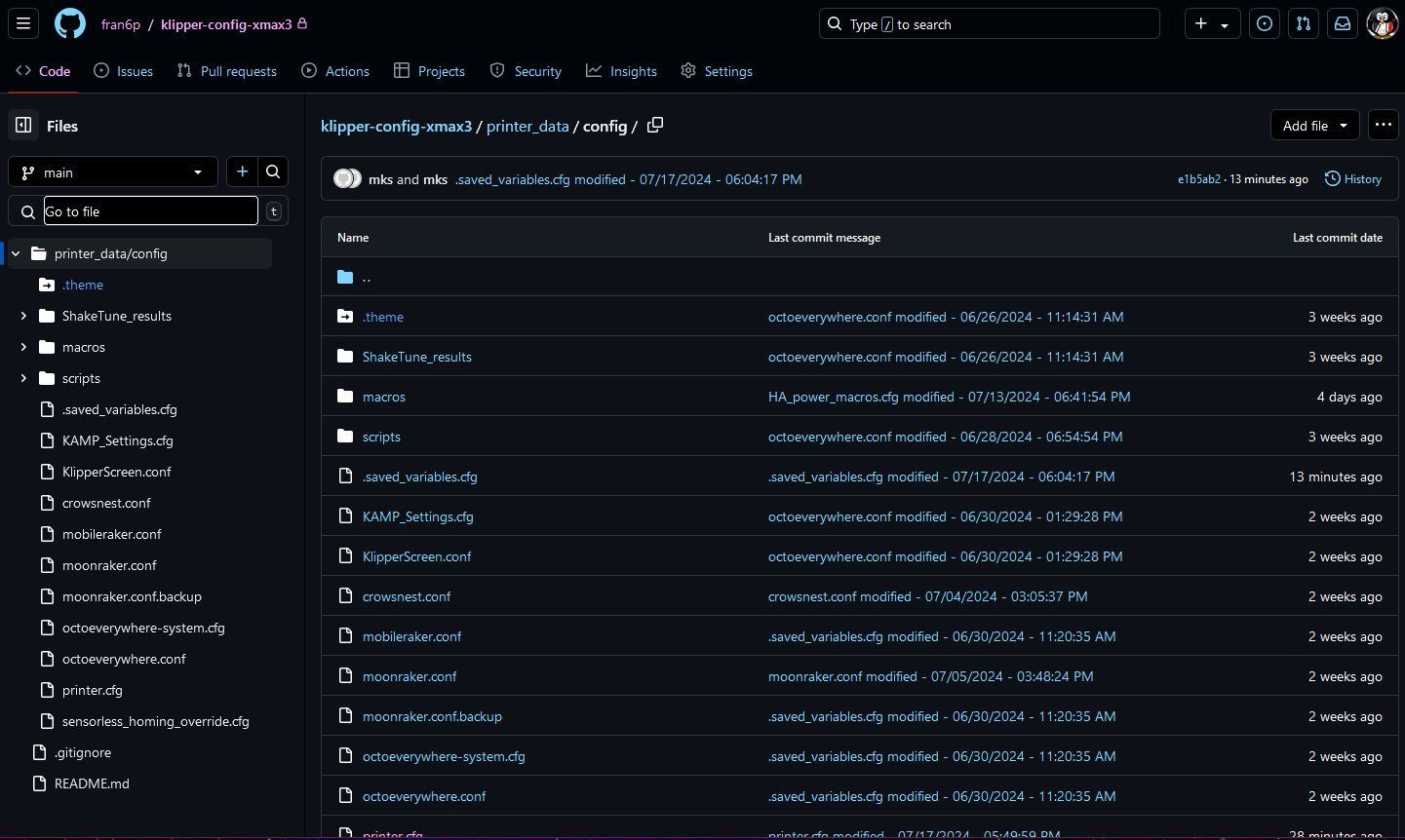Open the Security tab
This screenshot has height=840, width=1405.
526,71
